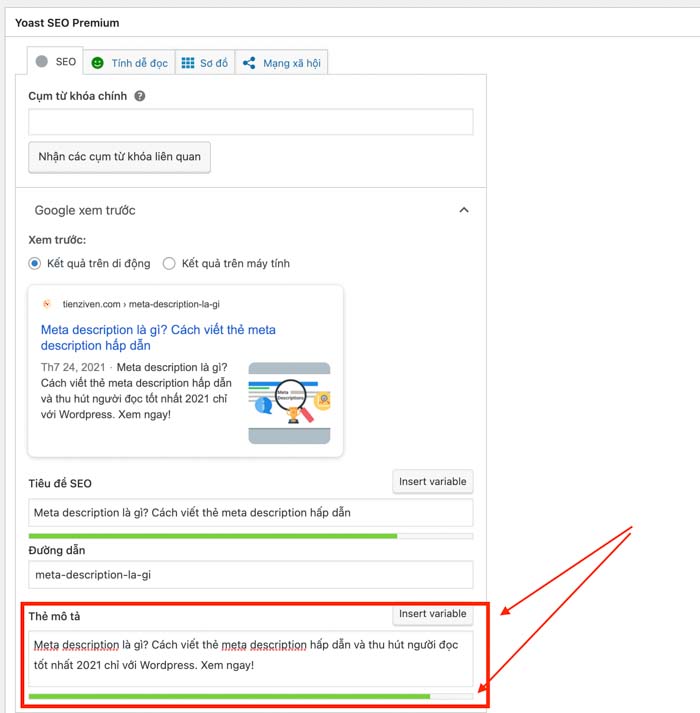Click the preview thumbnail image

[289, 403]
